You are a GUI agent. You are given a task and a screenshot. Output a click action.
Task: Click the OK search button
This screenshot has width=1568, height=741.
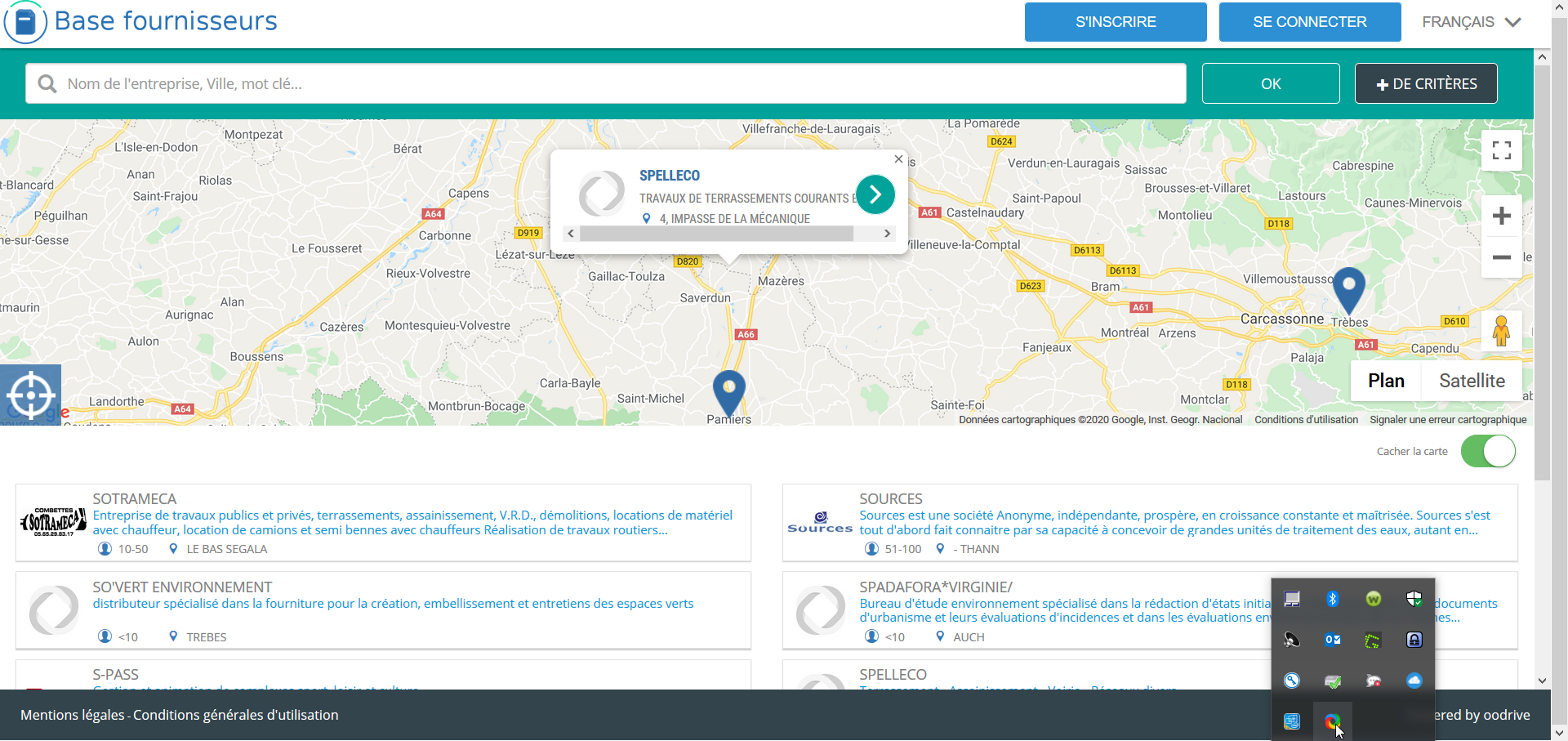1271,83
